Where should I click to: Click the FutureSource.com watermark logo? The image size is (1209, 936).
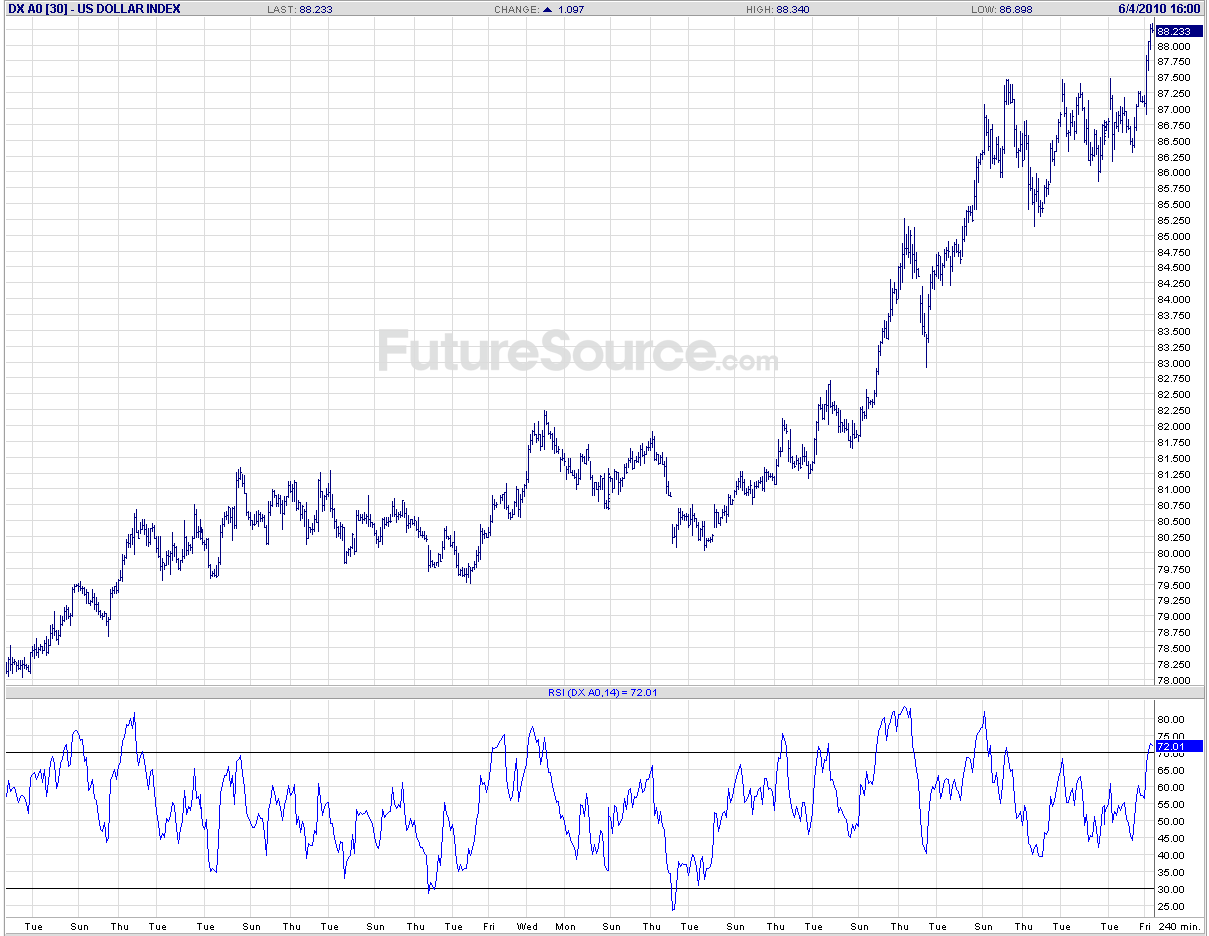point(577,353)
